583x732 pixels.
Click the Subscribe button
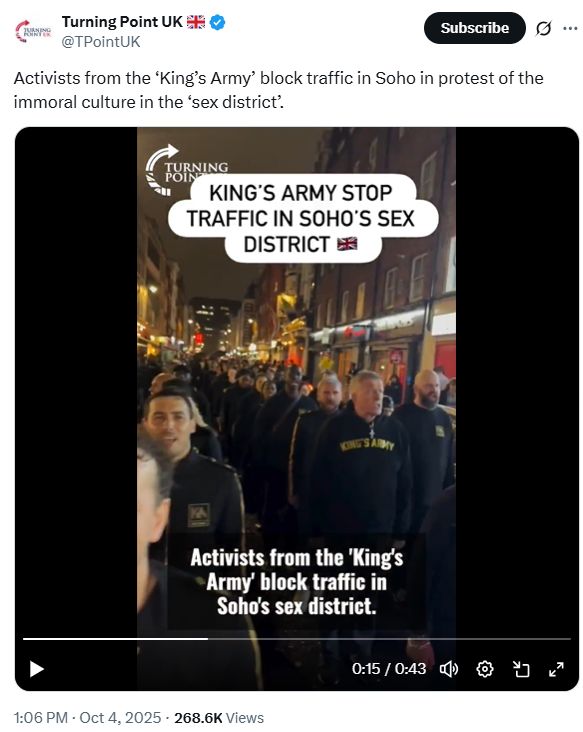tap(475, 28)
